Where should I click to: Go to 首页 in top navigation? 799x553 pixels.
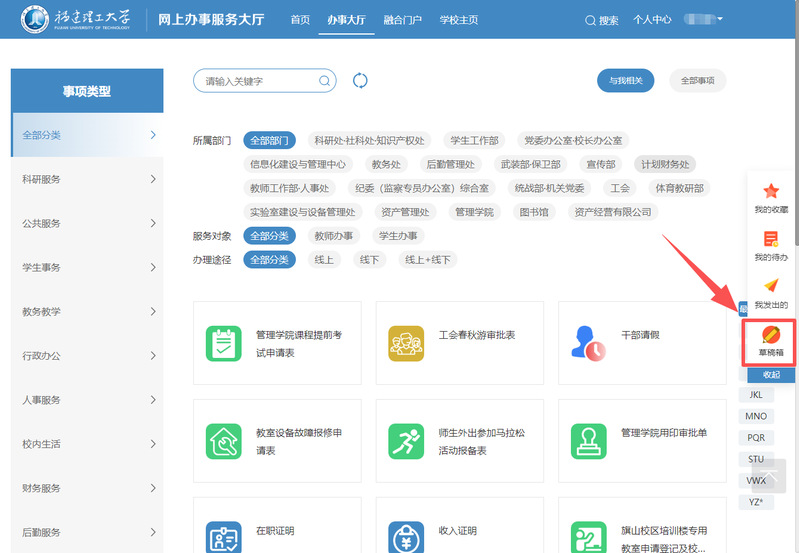point(299,20)
